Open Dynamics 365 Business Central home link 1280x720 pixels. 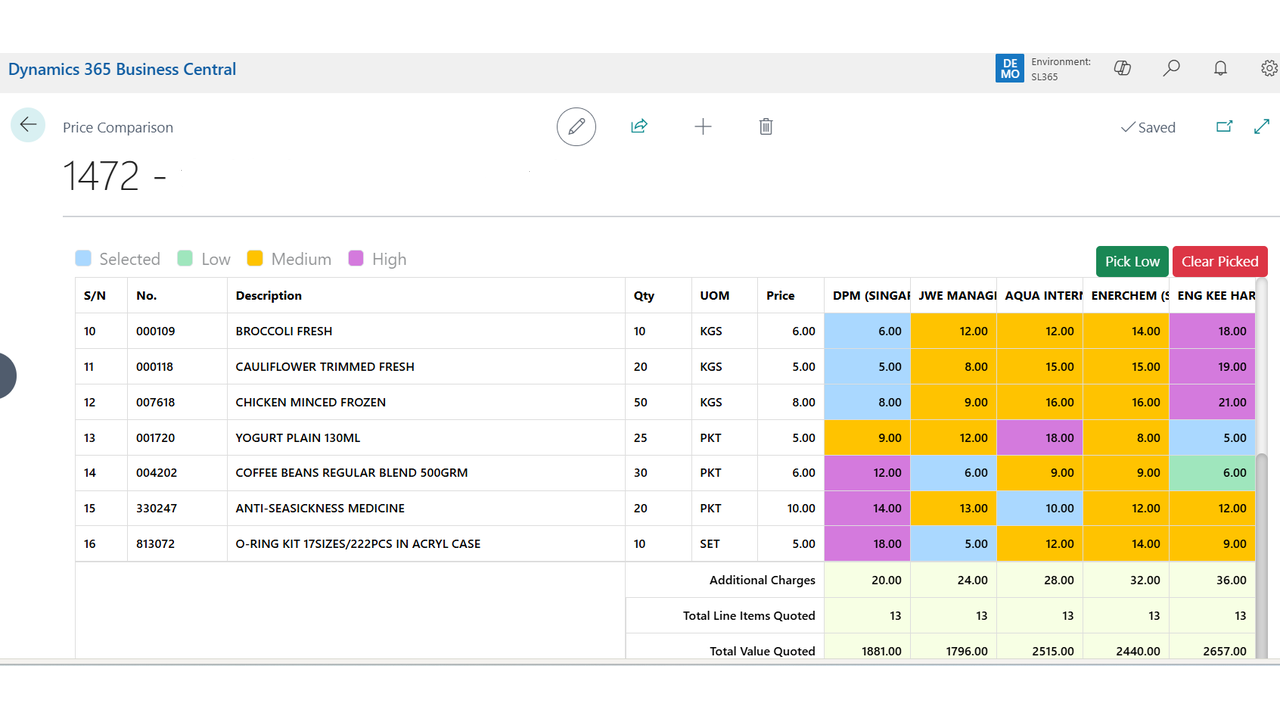point(122,69)
